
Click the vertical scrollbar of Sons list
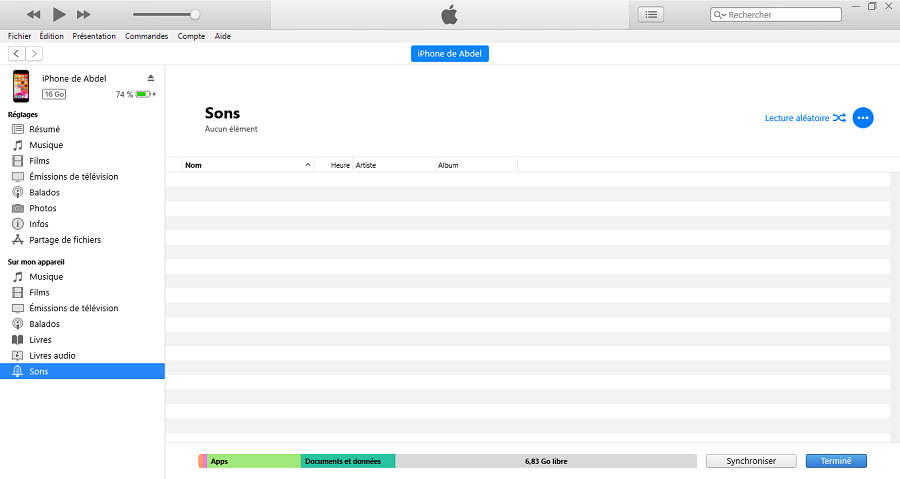tap(895, 307)
